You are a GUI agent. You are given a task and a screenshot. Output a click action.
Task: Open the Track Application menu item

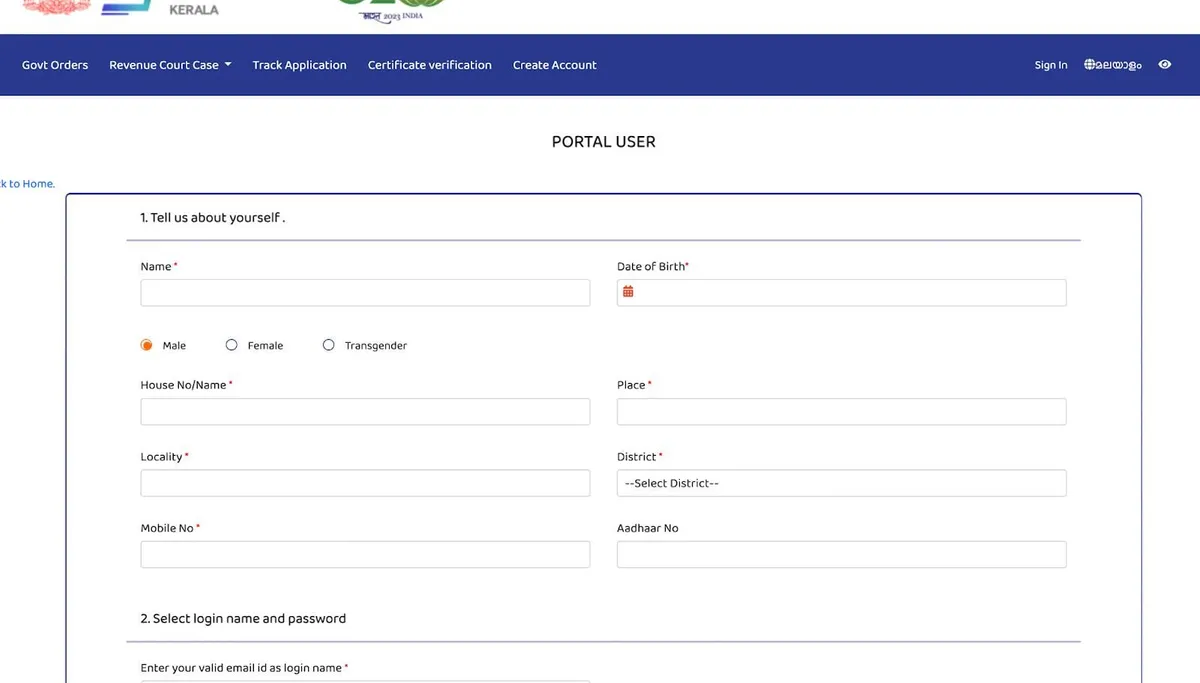299,64
